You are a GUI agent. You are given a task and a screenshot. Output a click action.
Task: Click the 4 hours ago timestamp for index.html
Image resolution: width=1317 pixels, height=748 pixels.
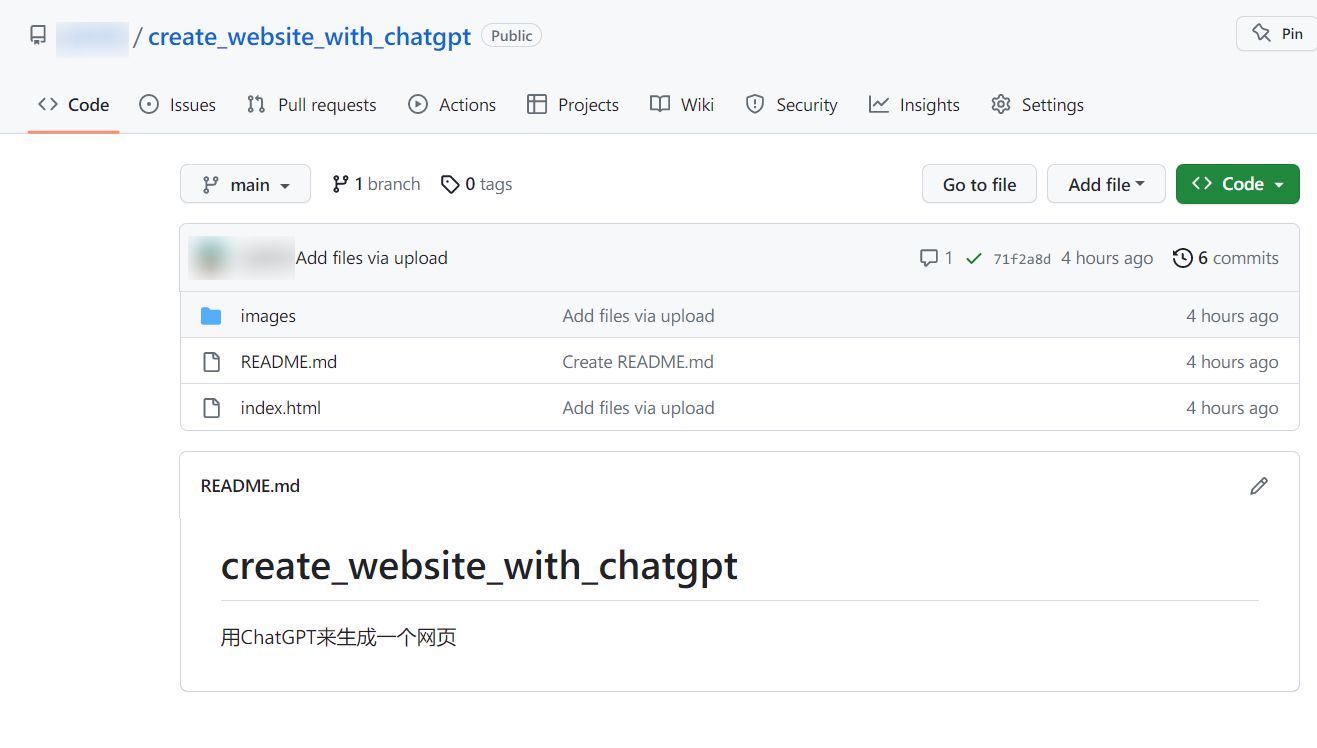pyautogui.click(x=1232, y=408)
